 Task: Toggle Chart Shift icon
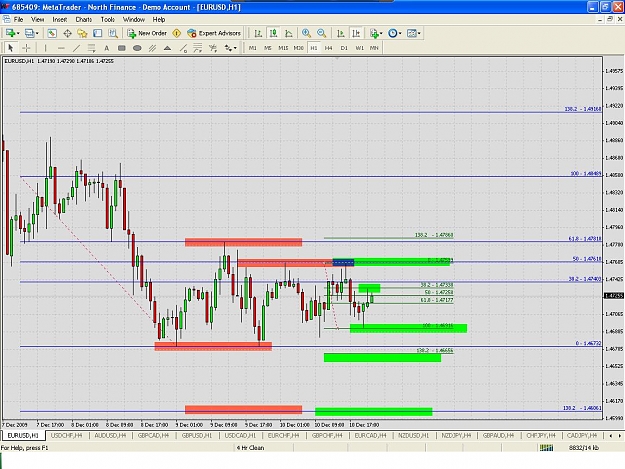coord(356,33)
